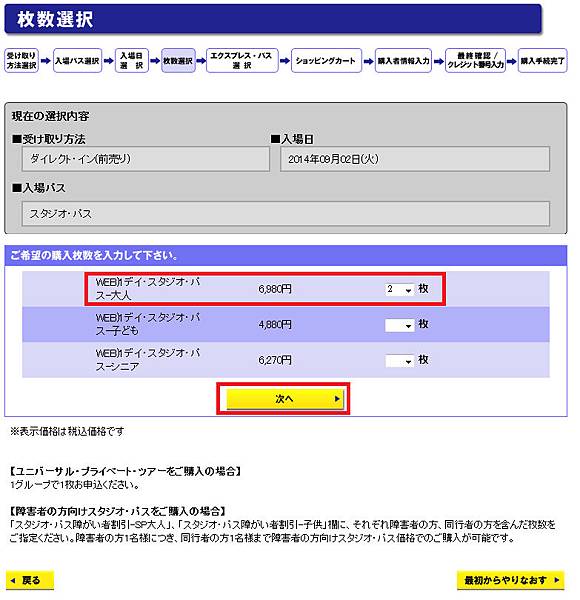The height and width of the screenshot is (600, 580).
Task: Click the ダイレクト・イン(前売り) field
Action: tap(146, 159)
